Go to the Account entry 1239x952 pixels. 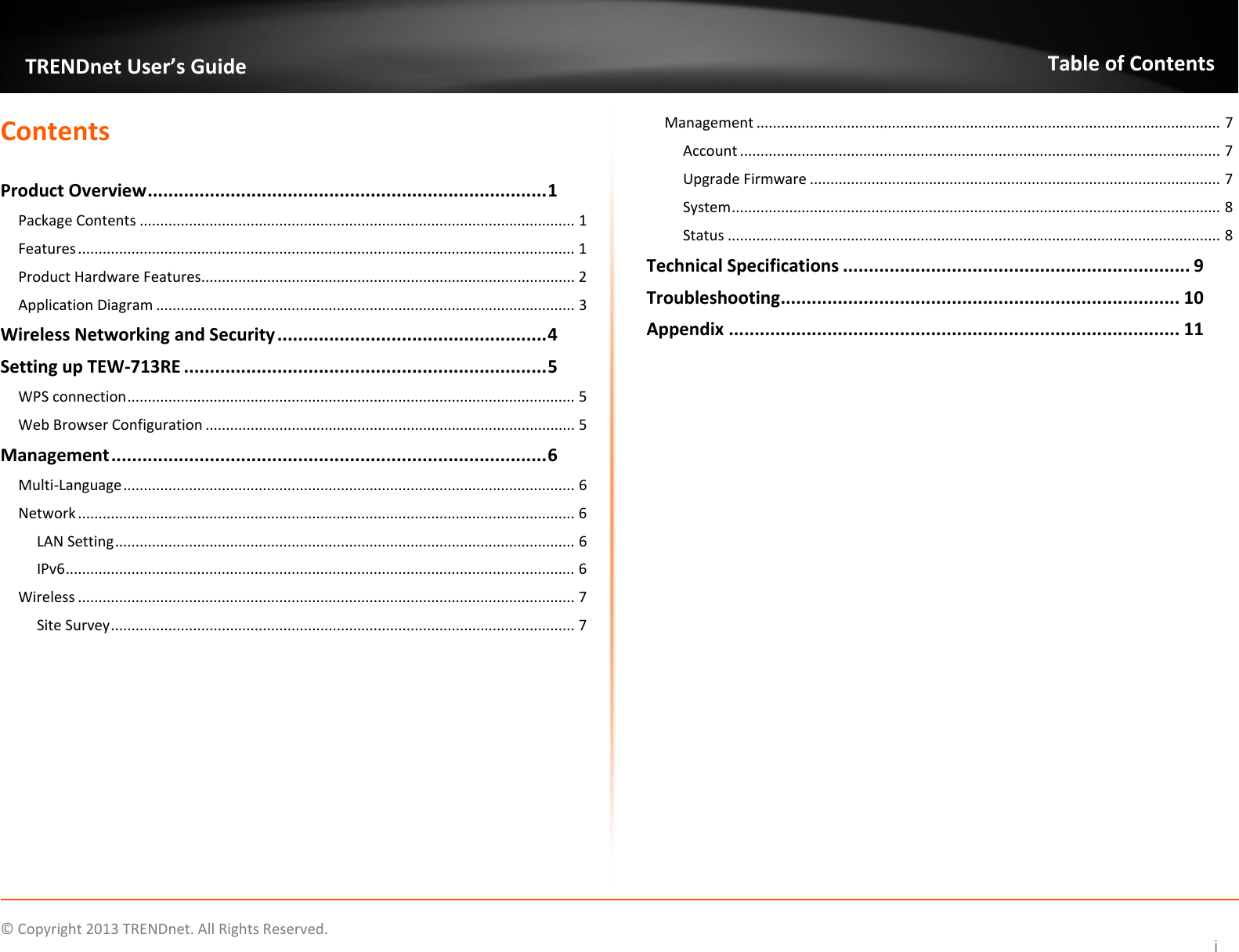click(958, 150)
